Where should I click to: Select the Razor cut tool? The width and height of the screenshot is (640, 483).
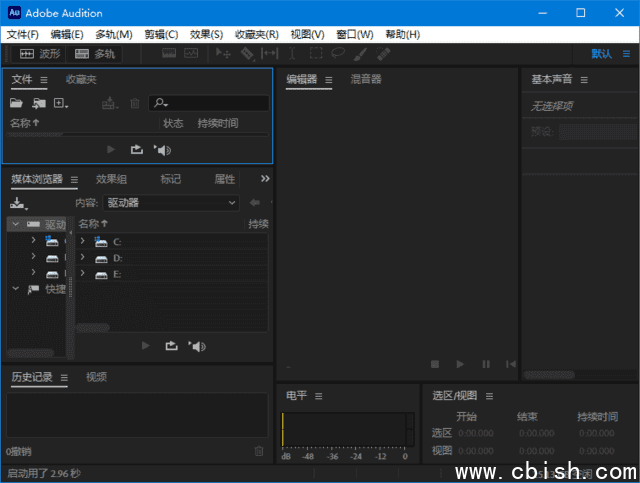247,53
